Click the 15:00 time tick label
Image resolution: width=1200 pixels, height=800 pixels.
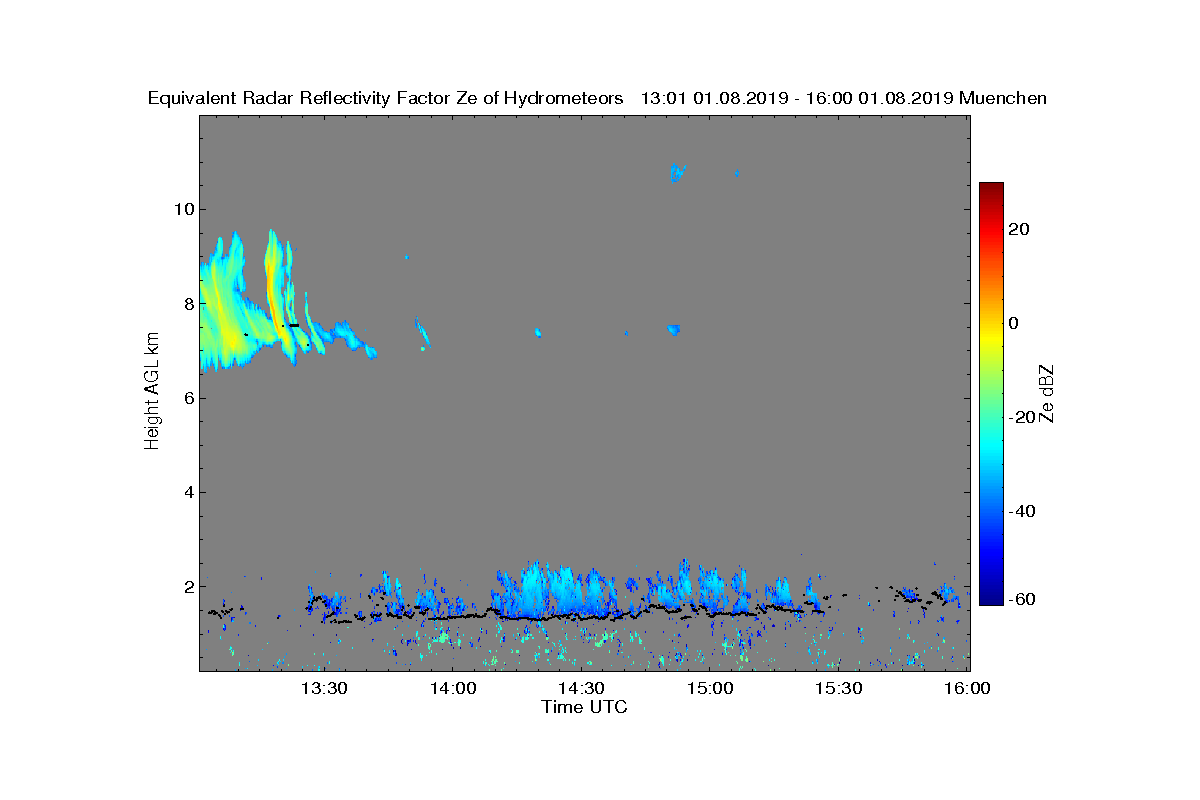point(709,688)
